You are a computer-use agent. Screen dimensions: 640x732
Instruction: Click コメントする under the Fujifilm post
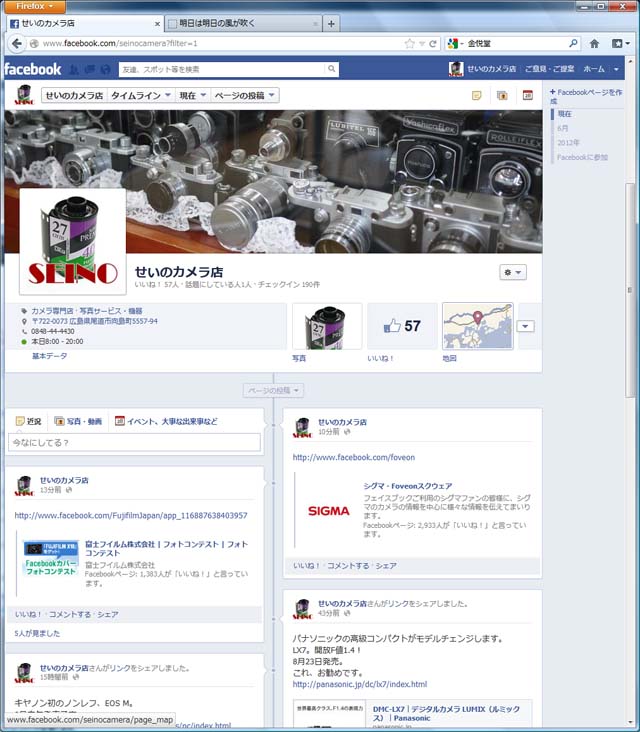click(x=70, y=614)
